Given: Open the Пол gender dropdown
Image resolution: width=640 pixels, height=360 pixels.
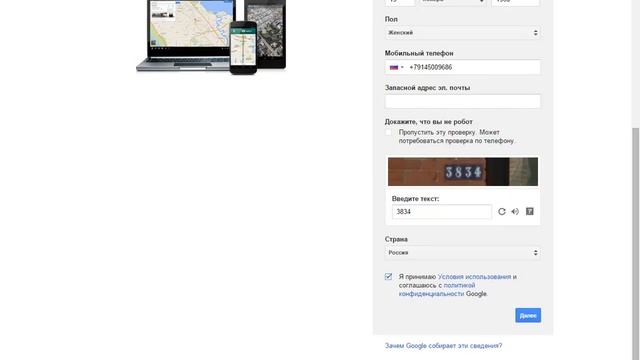Looking at the screenshot, I should click(462, 33).
